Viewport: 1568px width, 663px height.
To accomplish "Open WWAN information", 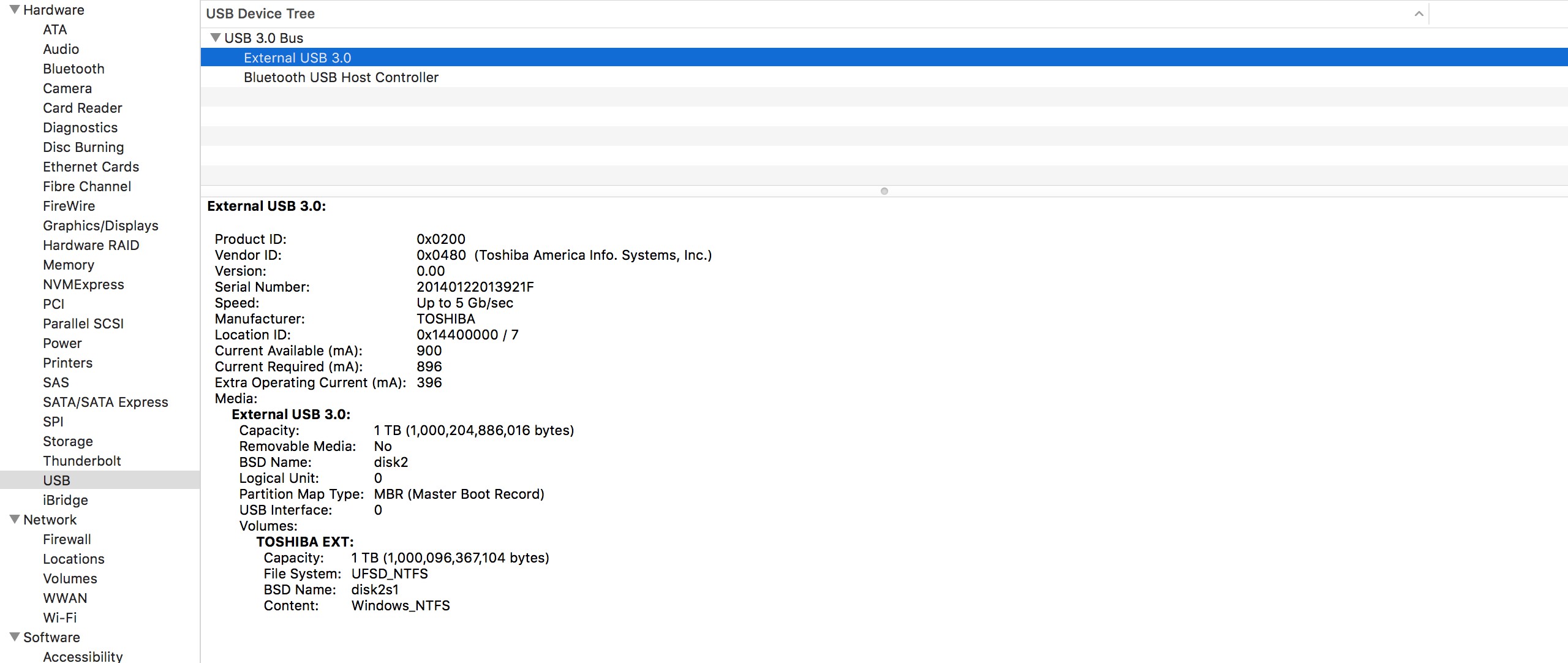I will (65, 598).
